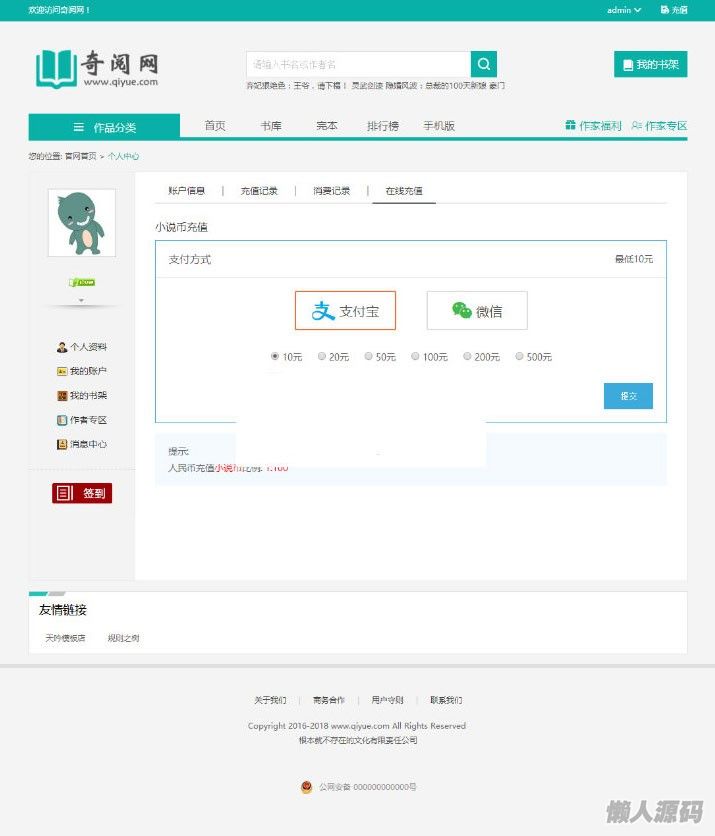Click the 我的书架 button at top right

click(650, 64)
